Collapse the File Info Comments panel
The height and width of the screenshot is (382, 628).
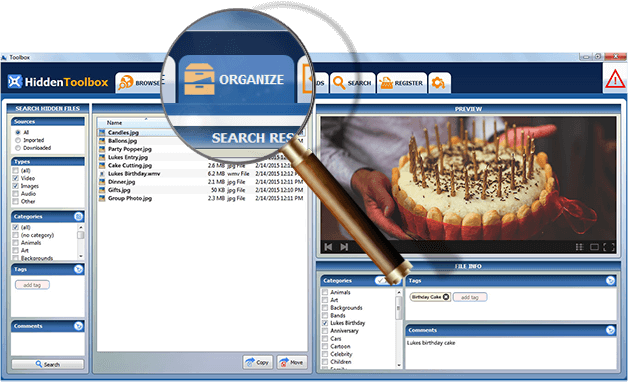coord(610,330)
